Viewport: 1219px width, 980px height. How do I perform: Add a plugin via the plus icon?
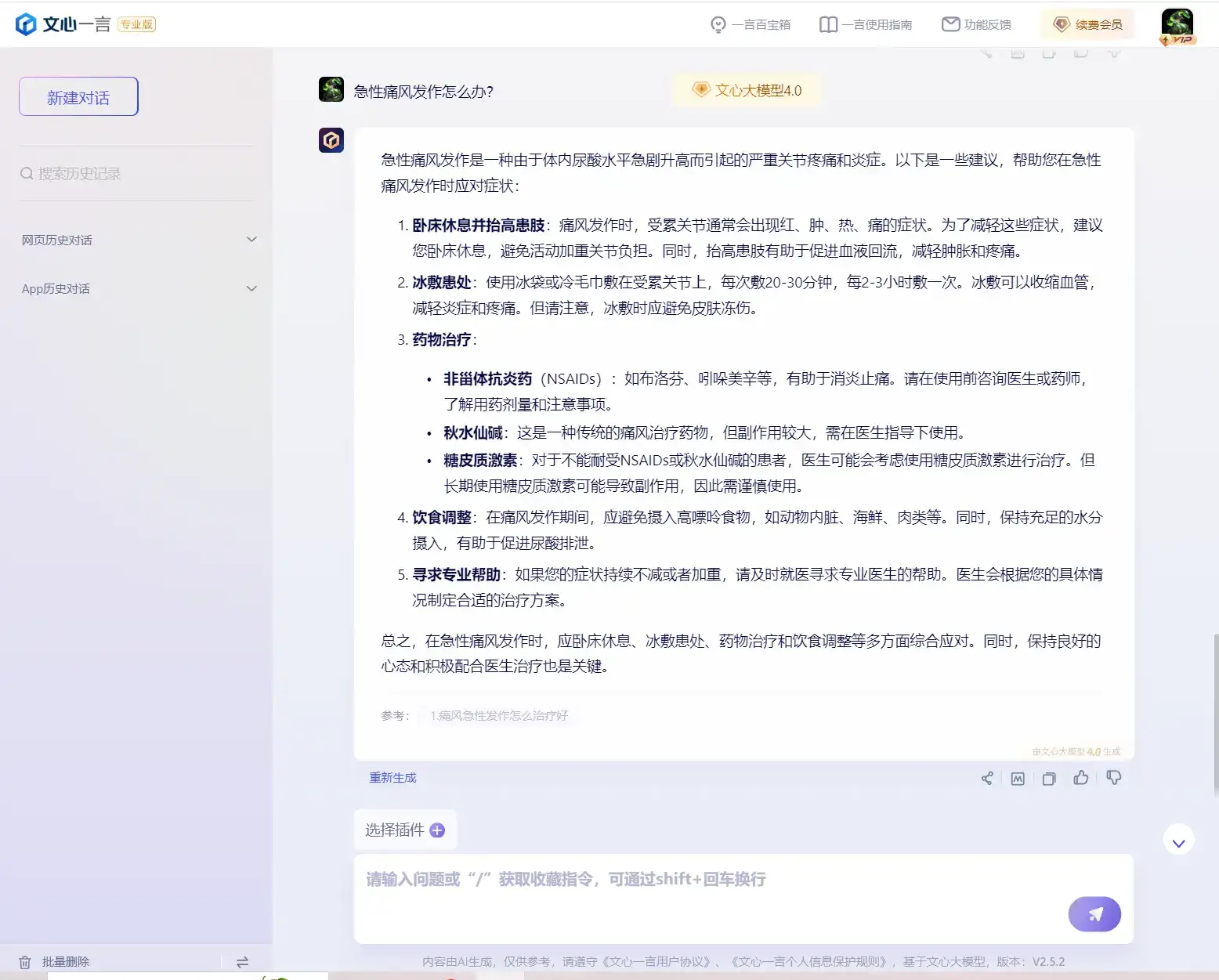point(438,830)
